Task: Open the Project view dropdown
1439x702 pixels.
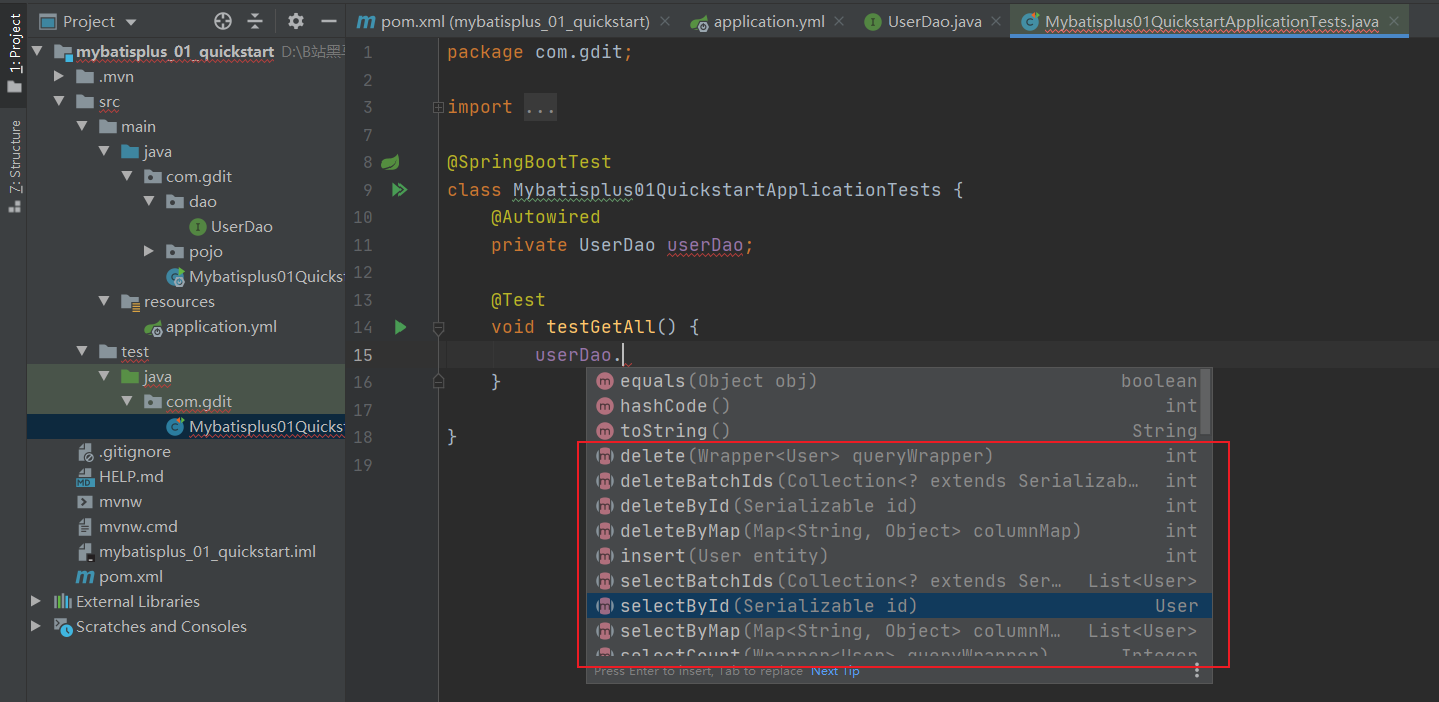Action: click(132, 22)
